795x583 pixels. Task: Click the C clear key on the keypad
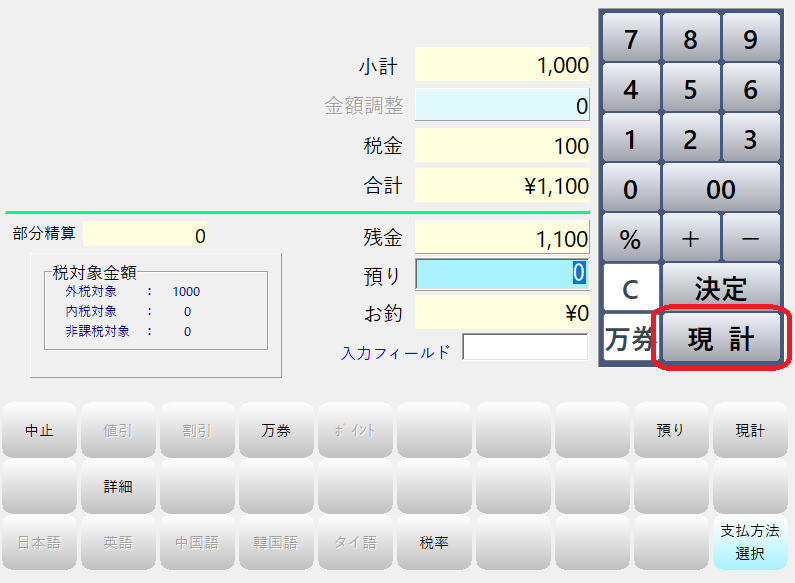point(630,289)
